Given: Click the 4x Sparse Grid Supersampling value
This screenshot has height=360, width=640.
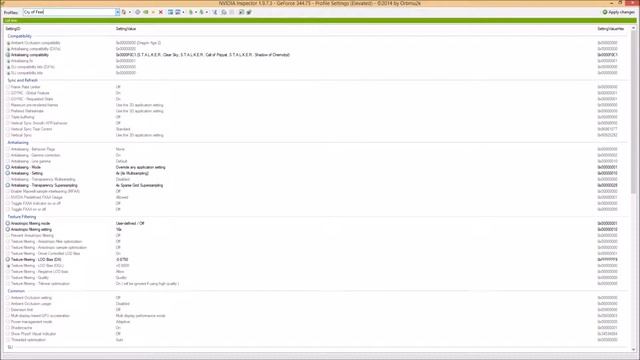Looking at the screenshot, I should 139,185.
